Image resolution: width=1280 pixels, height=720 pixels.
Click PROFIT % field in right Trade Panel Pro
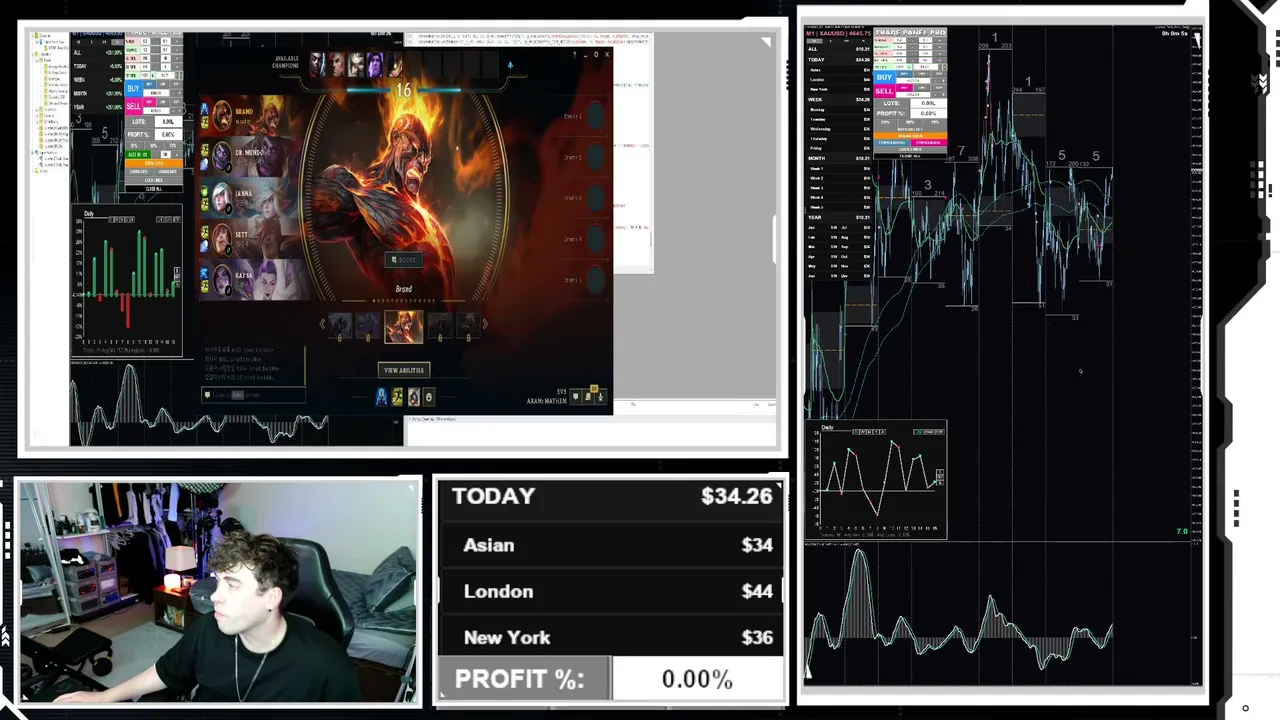point(928,113)
